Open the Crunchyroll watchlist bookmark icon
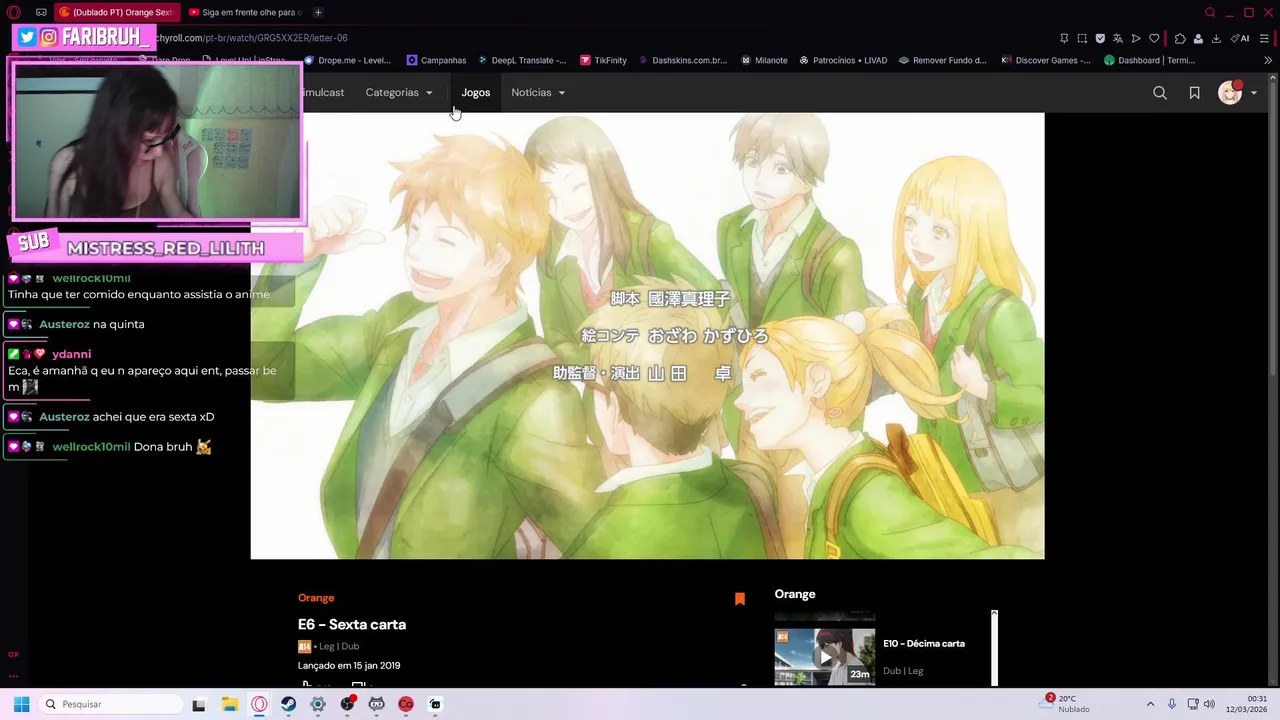This screenshot has height=720, width=1280. point(1194,93)
